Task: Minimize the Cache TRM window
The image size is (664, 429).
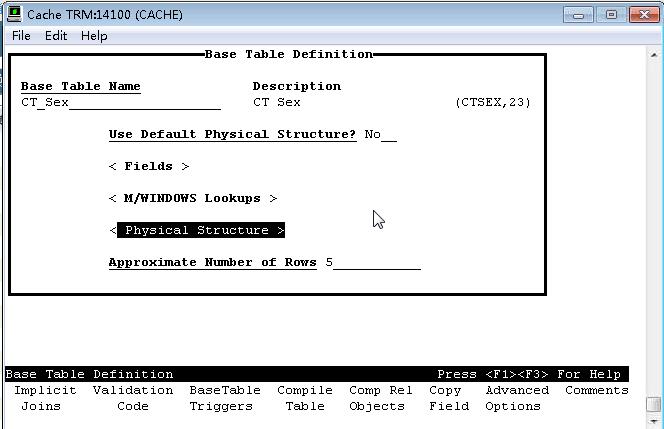Action: pos(578,15)
